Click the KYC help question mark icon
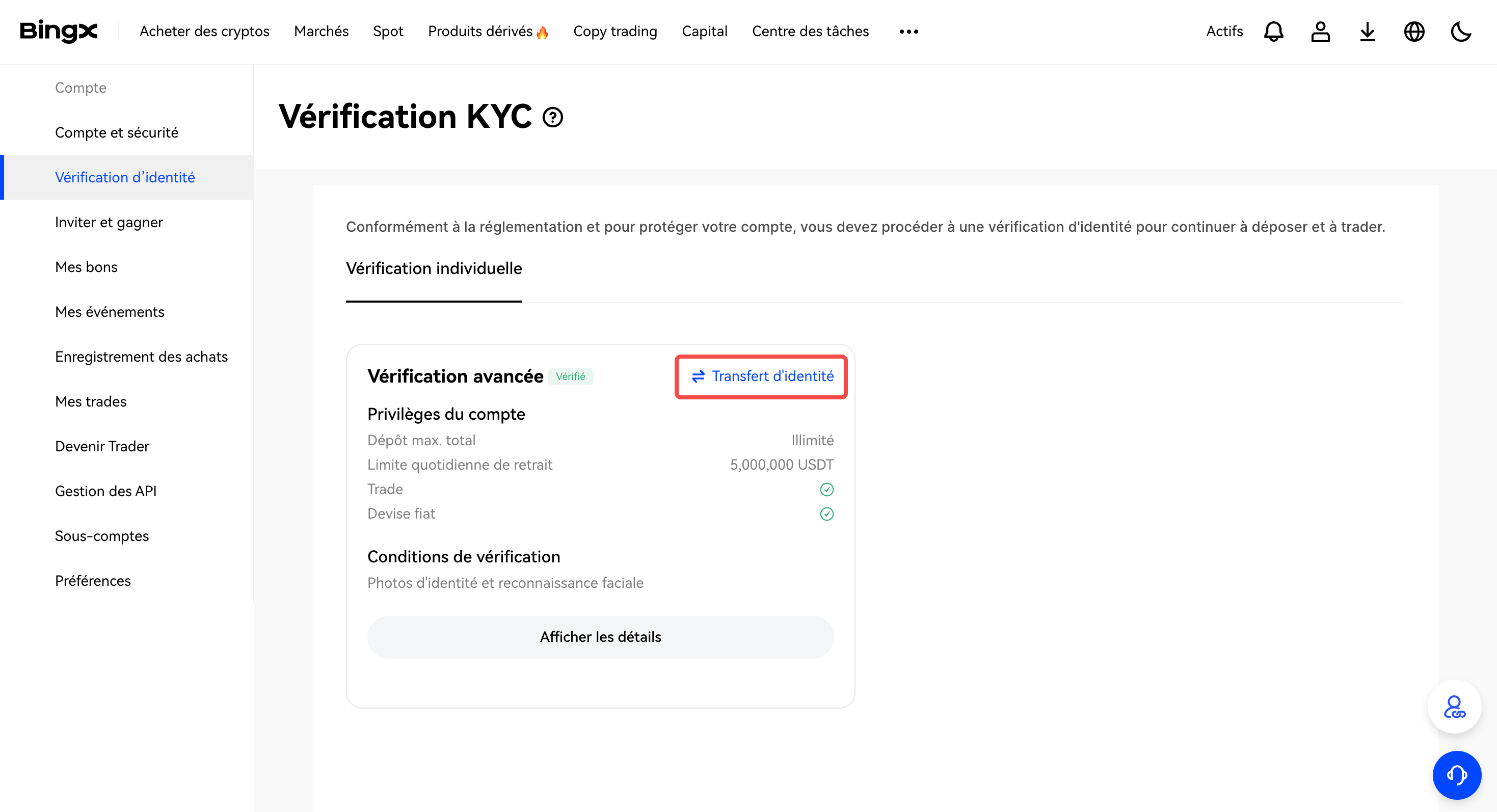The width and height of the screenshot is (1497, 812). 553,117
